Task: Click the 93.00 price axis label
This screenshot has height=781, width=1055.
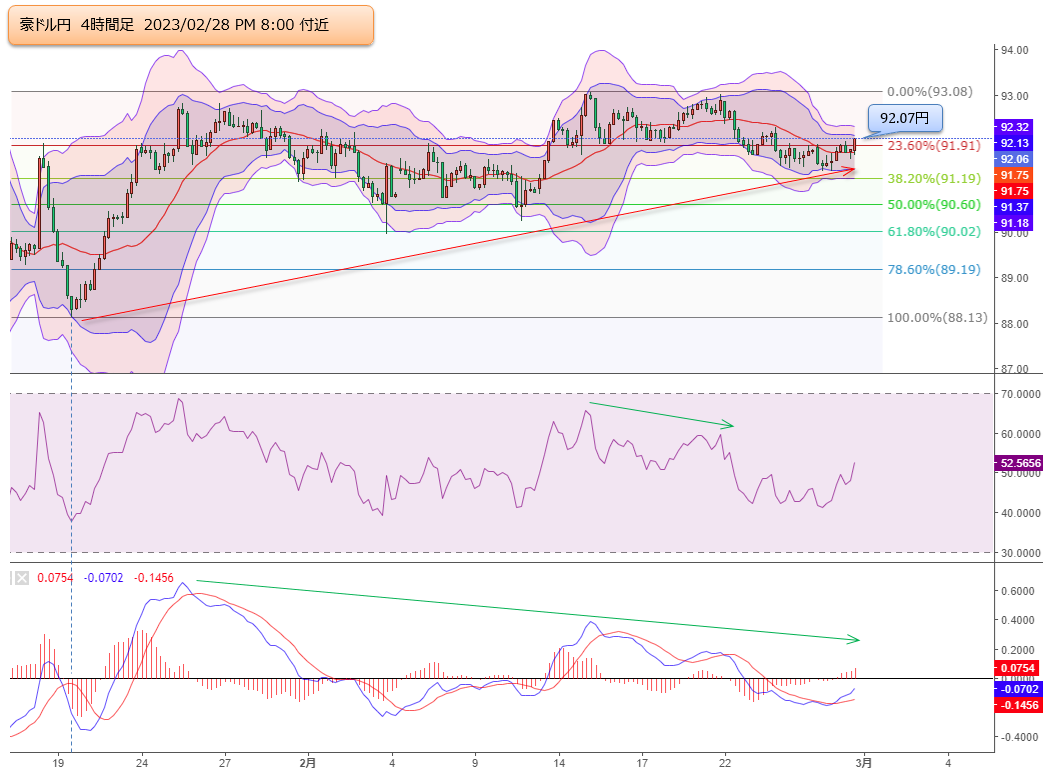Action: pyautogui.click(x=1015, y=96)
